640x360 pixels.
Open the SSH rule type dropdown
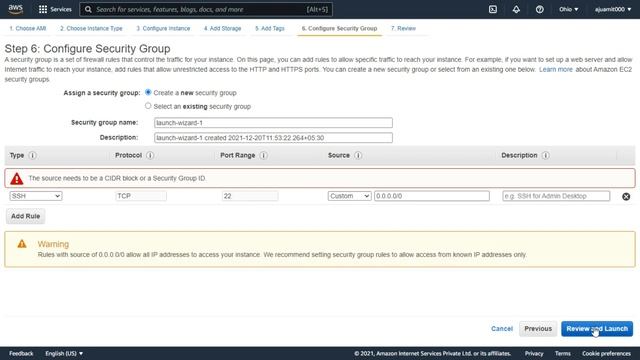tap(36, 196)
